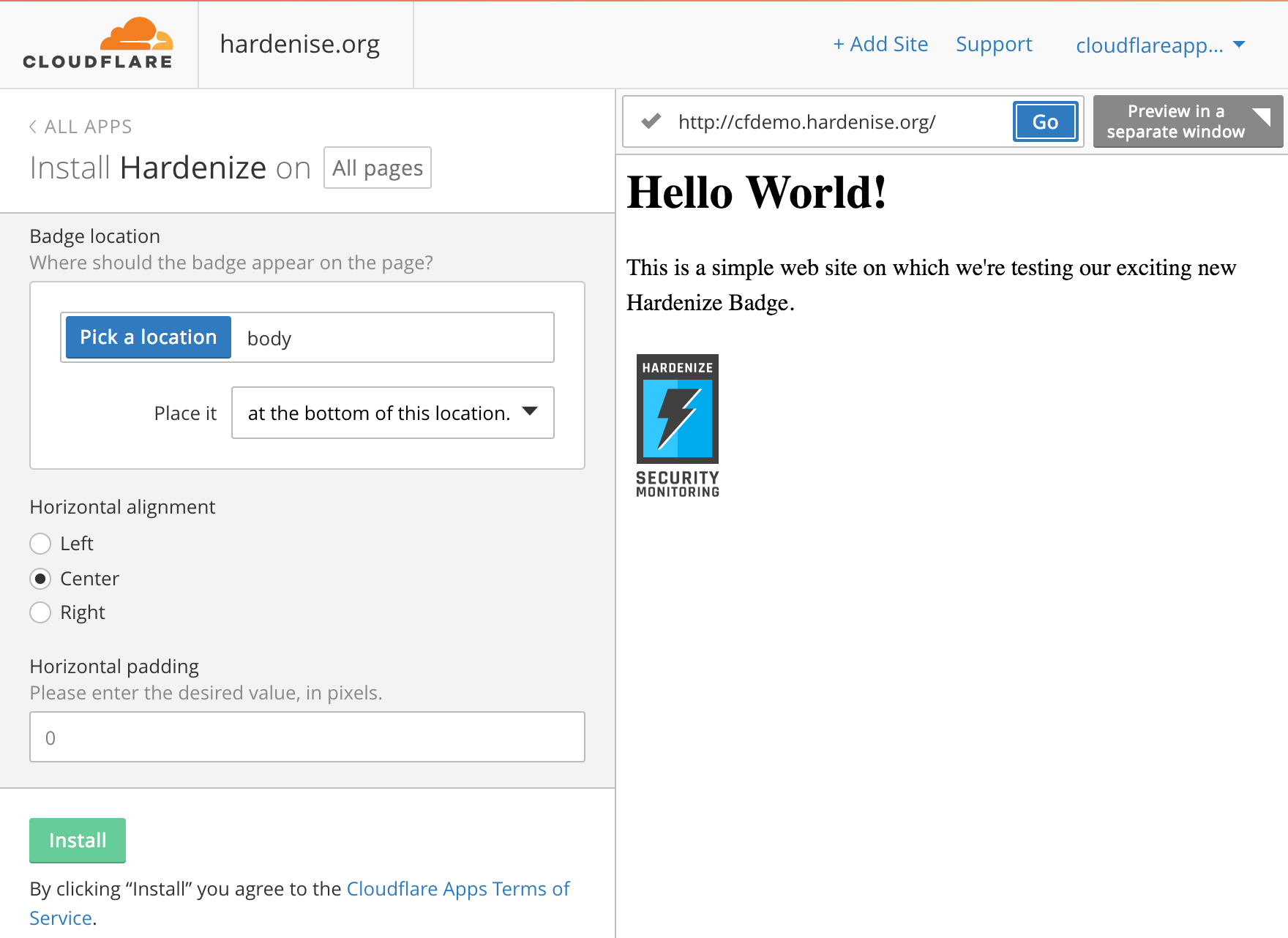Click the back chevron next to ALL APPS
This screenshot has width=1288, height=938.
click(33, 127)
